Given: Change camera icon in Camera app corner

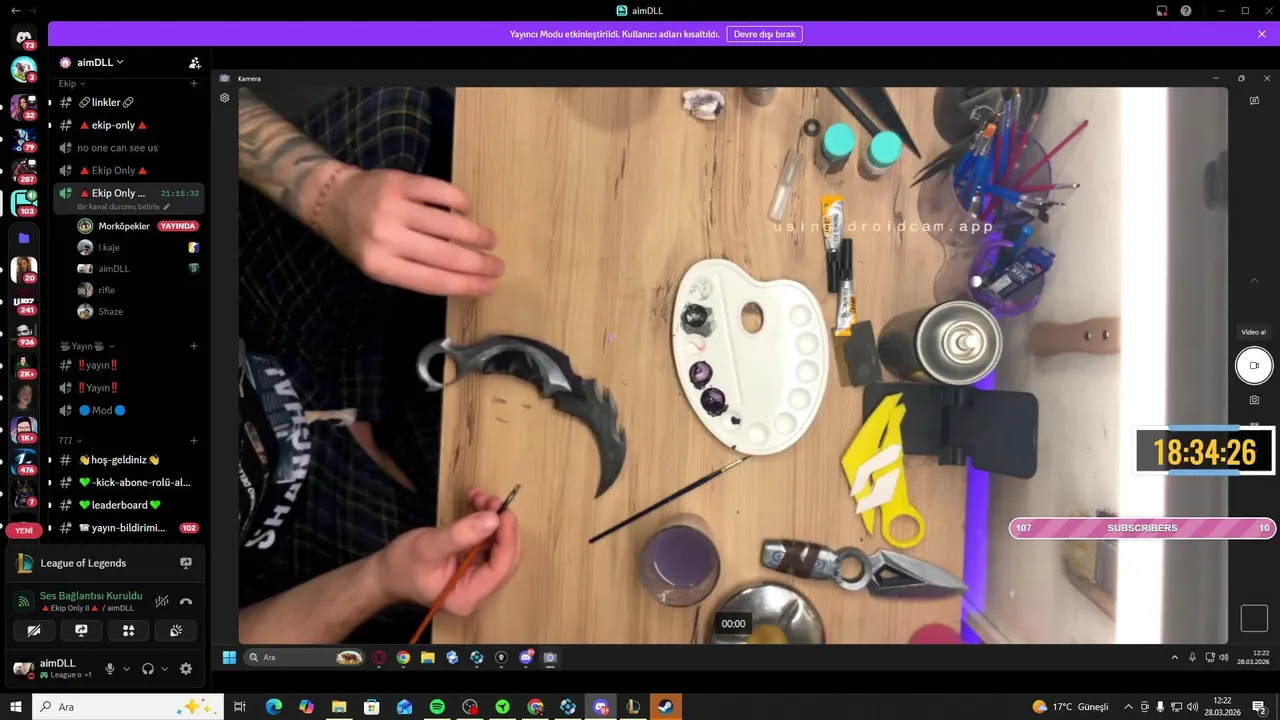Looking at the screenshot, I should tap(1254, 100).
